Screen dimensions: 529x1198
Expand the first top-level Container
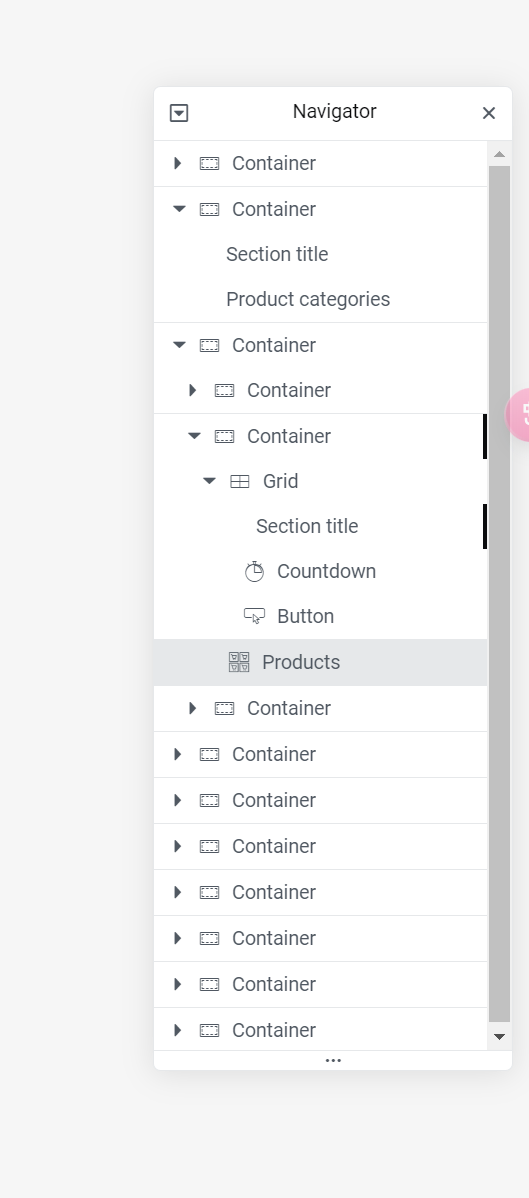(x=178, y=164)
